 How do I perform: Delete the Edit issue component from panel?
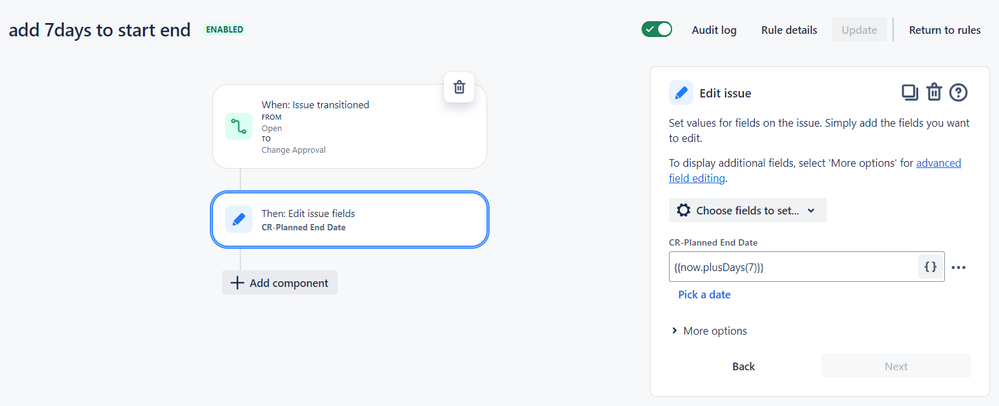934,93
